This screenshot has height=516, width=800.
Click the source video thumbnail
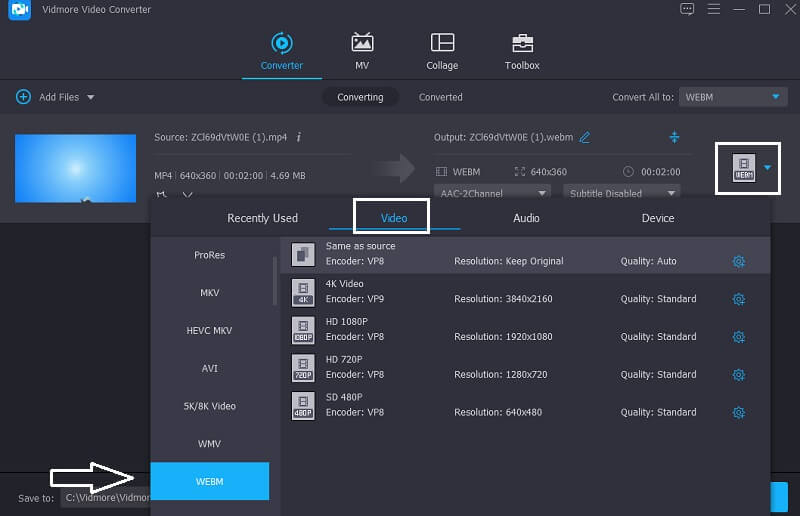click(x=76, y=168)
